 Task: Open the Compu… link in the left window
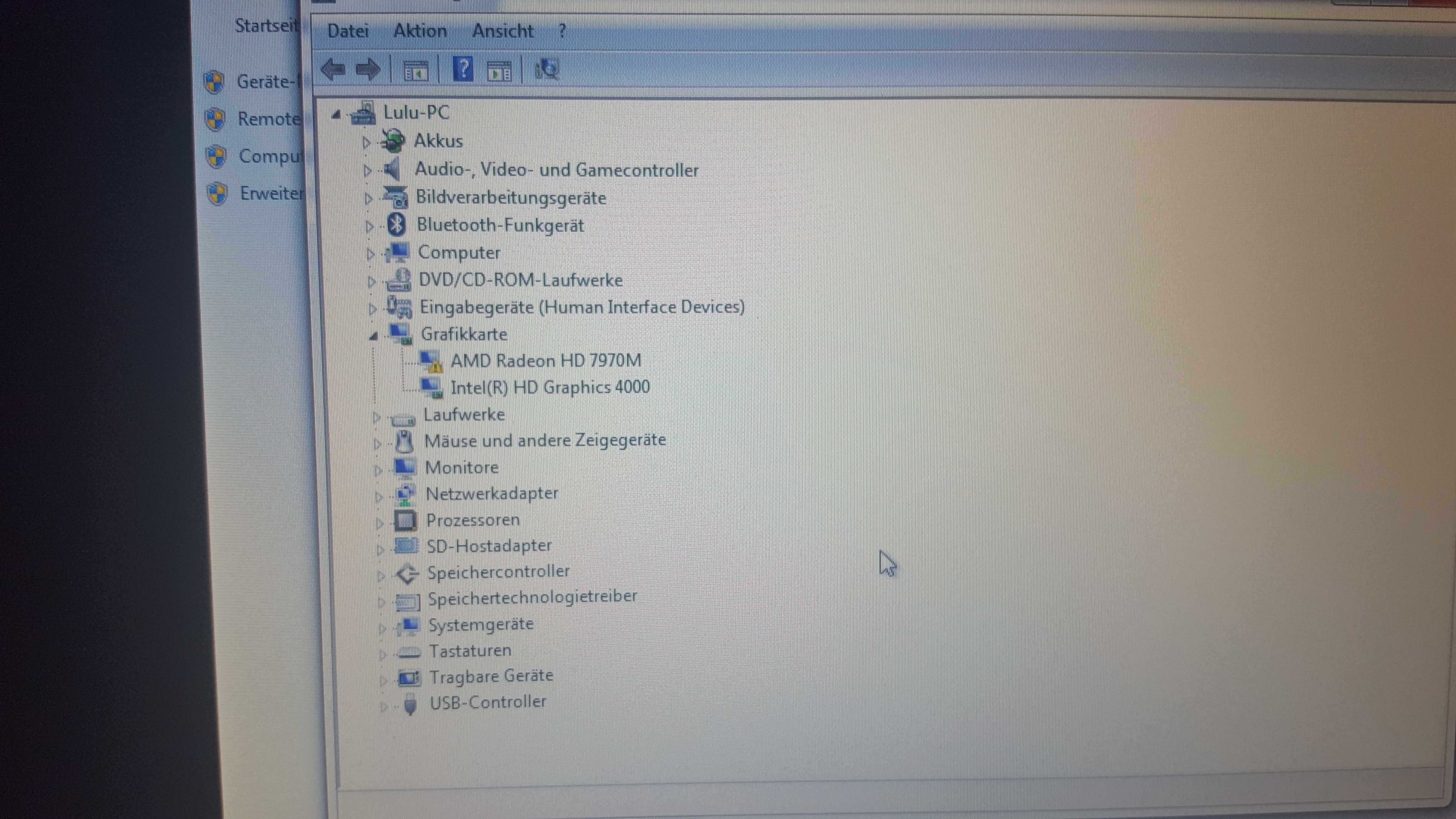tap(271, 156)
